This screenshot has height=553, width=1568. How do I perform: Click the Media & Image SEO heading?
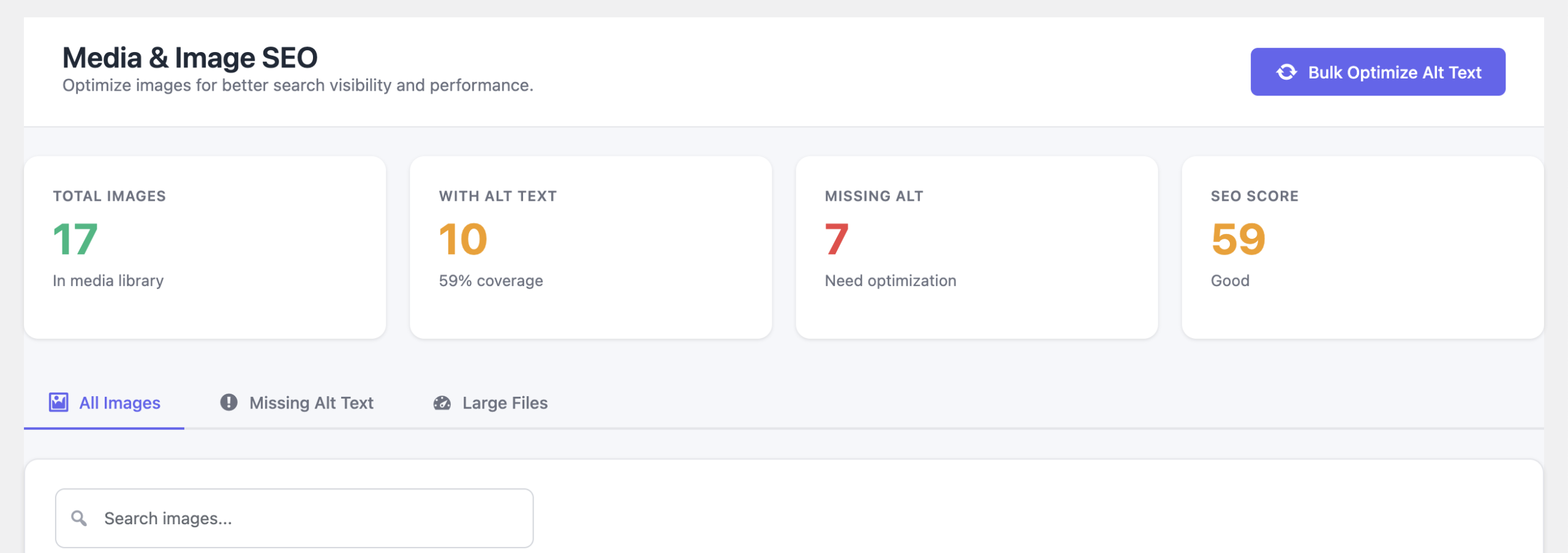tap(190, 58)
